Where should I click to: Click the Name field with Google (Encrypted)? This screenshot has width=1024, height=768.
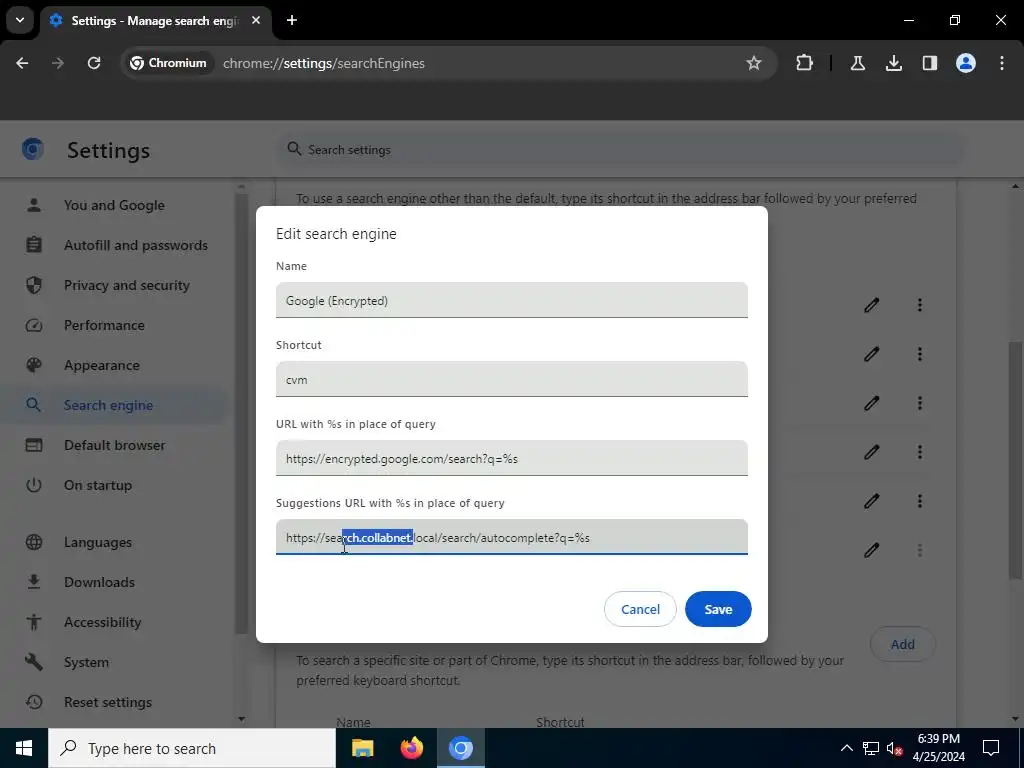click(x=511, y=300)
